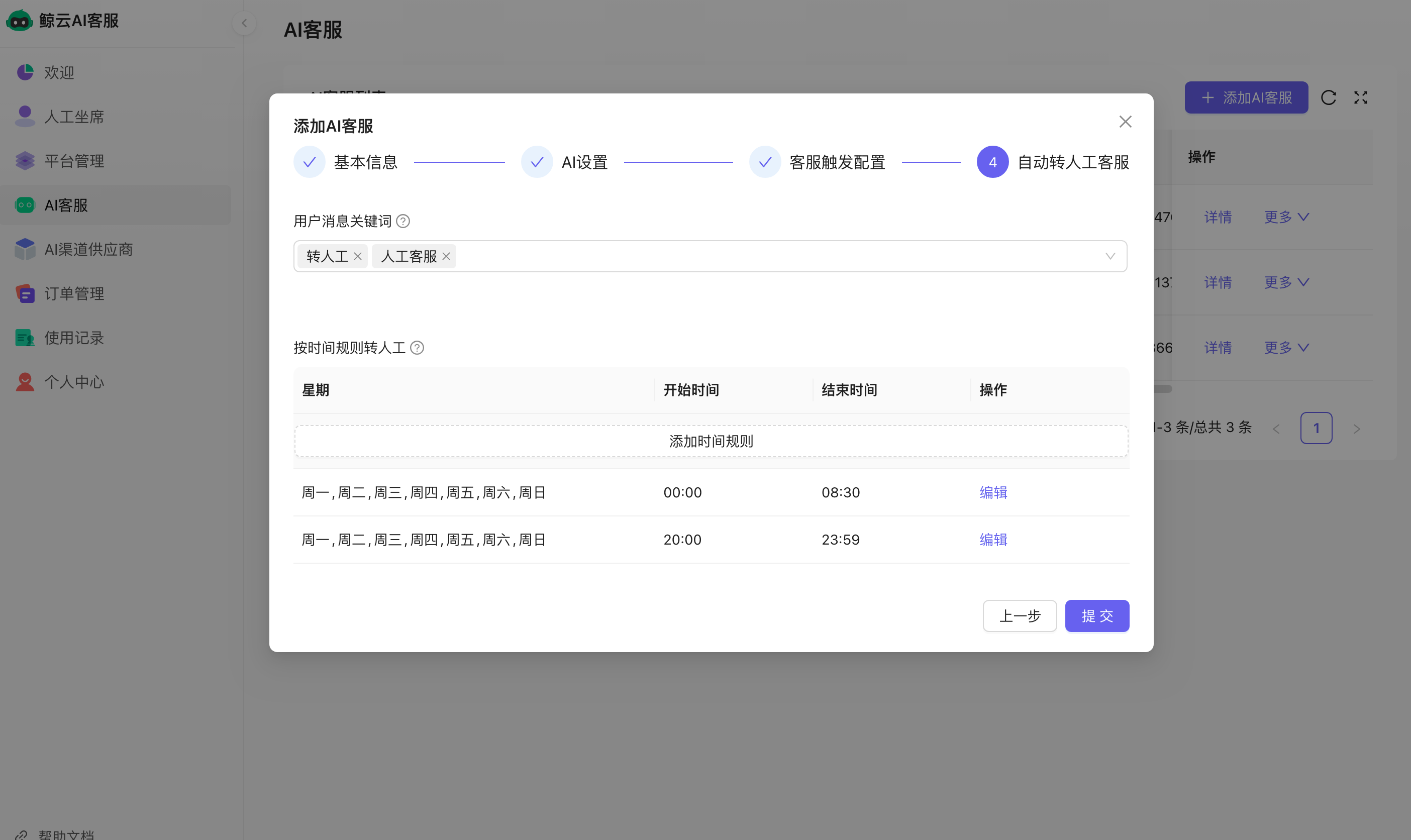Expand 更多 menu in third row
Screen dimensions: 1411x840
click(1286, 348)
